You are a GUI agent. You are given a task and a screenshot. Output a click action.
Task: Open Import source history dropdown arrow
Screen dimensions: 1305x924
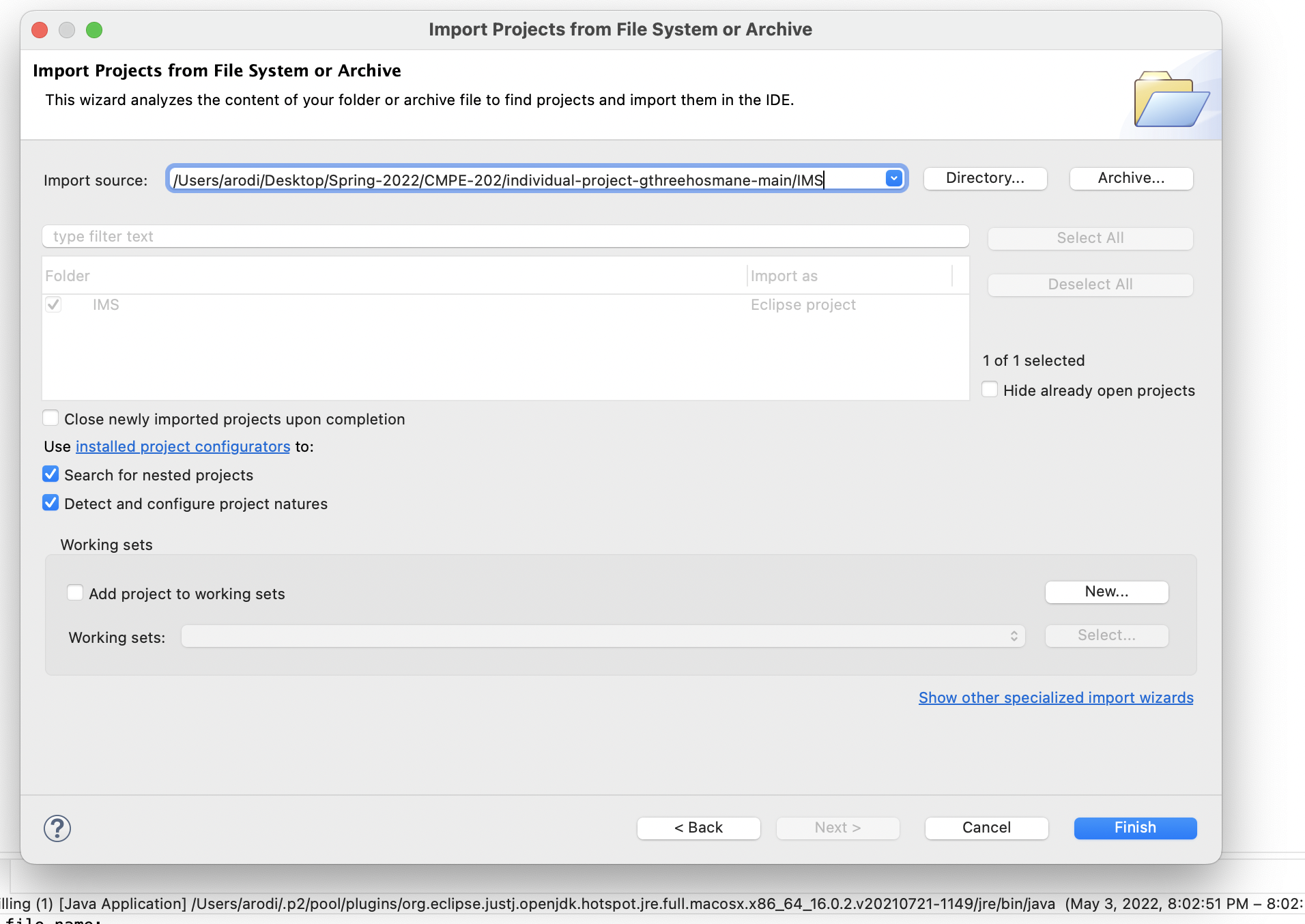pos(893,179)
